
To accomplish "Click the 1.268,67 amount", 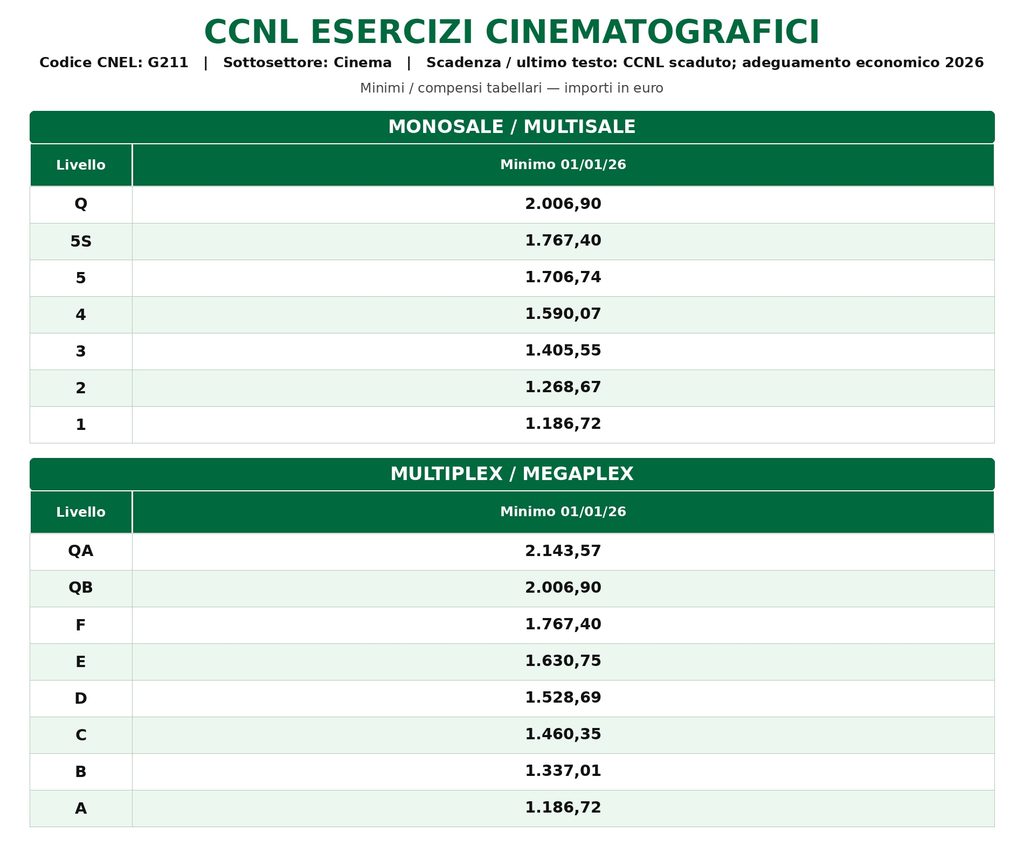I will point(563,387).
